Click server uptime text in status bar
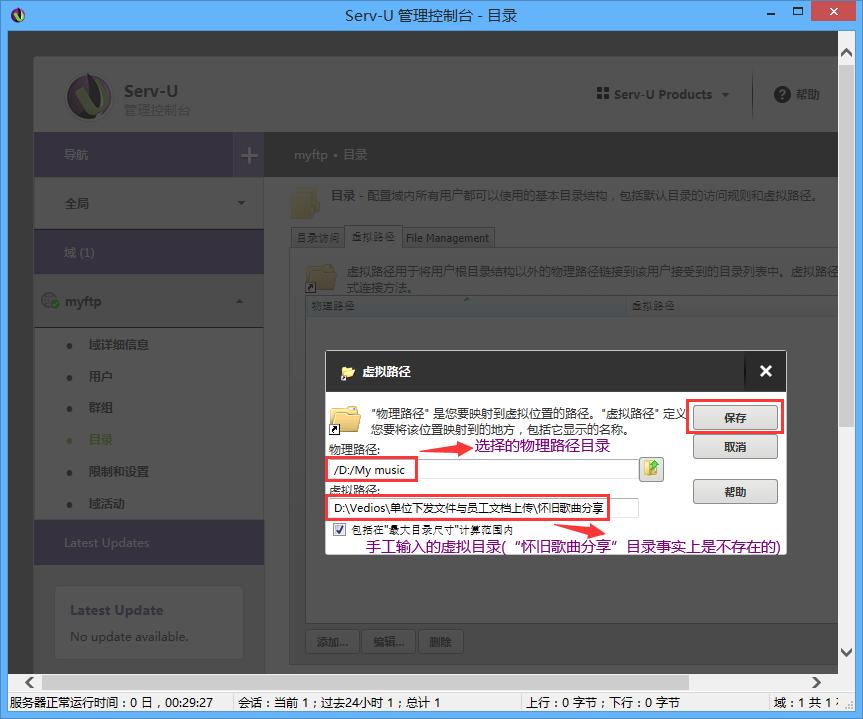 pos(111,703)
